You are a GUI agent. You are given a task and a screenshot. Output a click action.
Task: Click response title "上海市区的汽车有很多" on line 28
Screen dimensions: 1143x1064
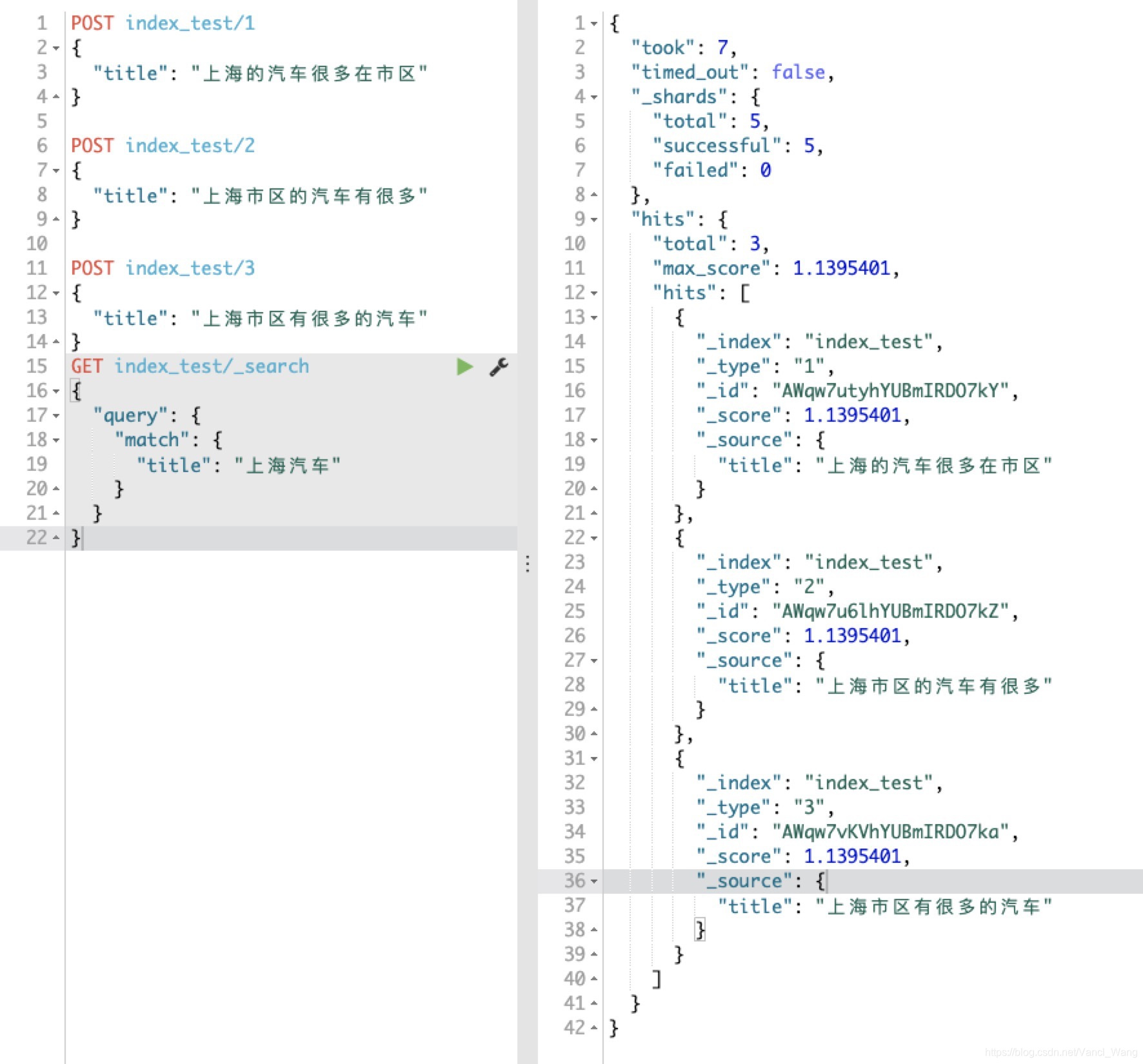pos(934,685)
